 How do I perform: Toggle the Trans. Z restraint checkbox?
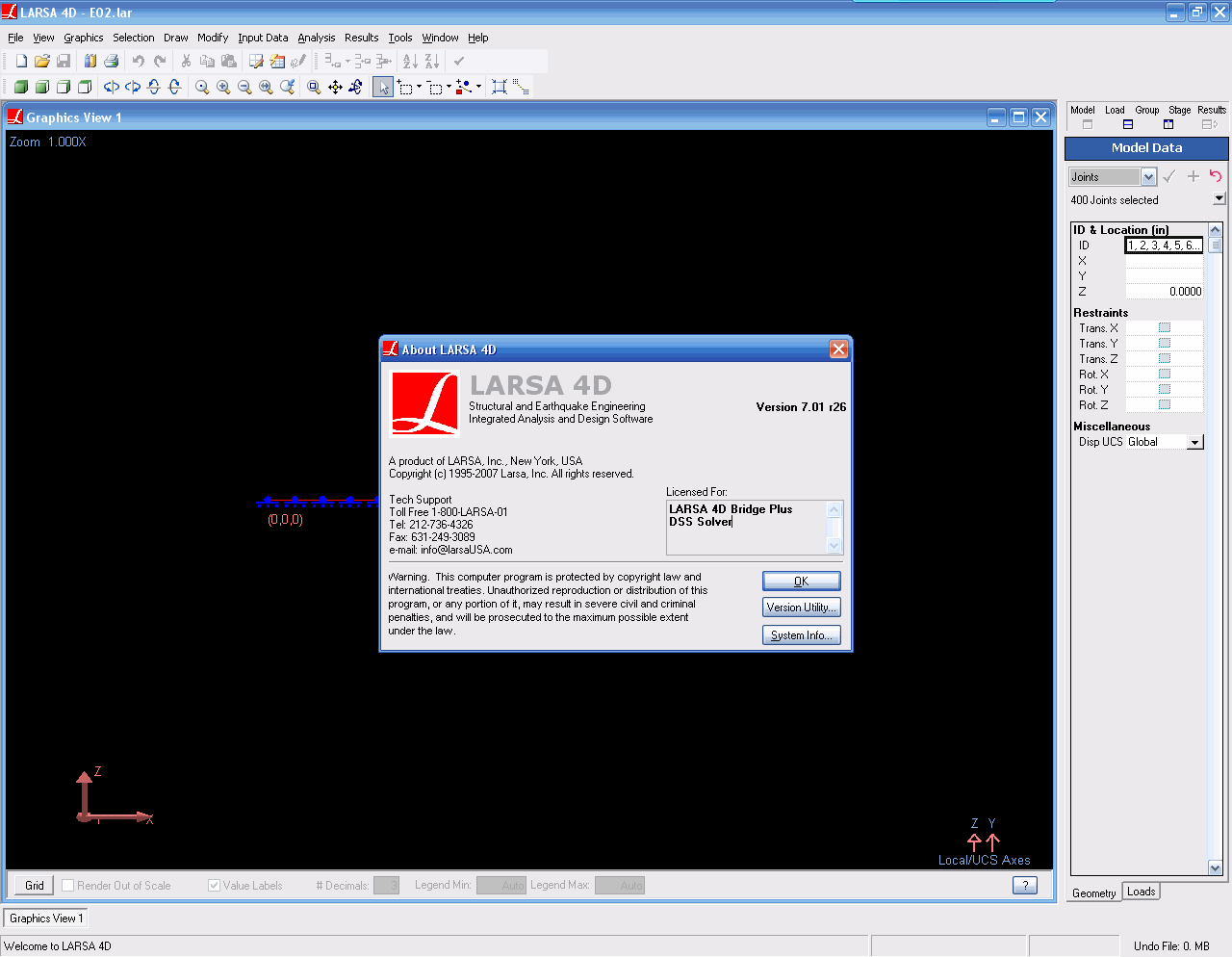[1165, 358]
